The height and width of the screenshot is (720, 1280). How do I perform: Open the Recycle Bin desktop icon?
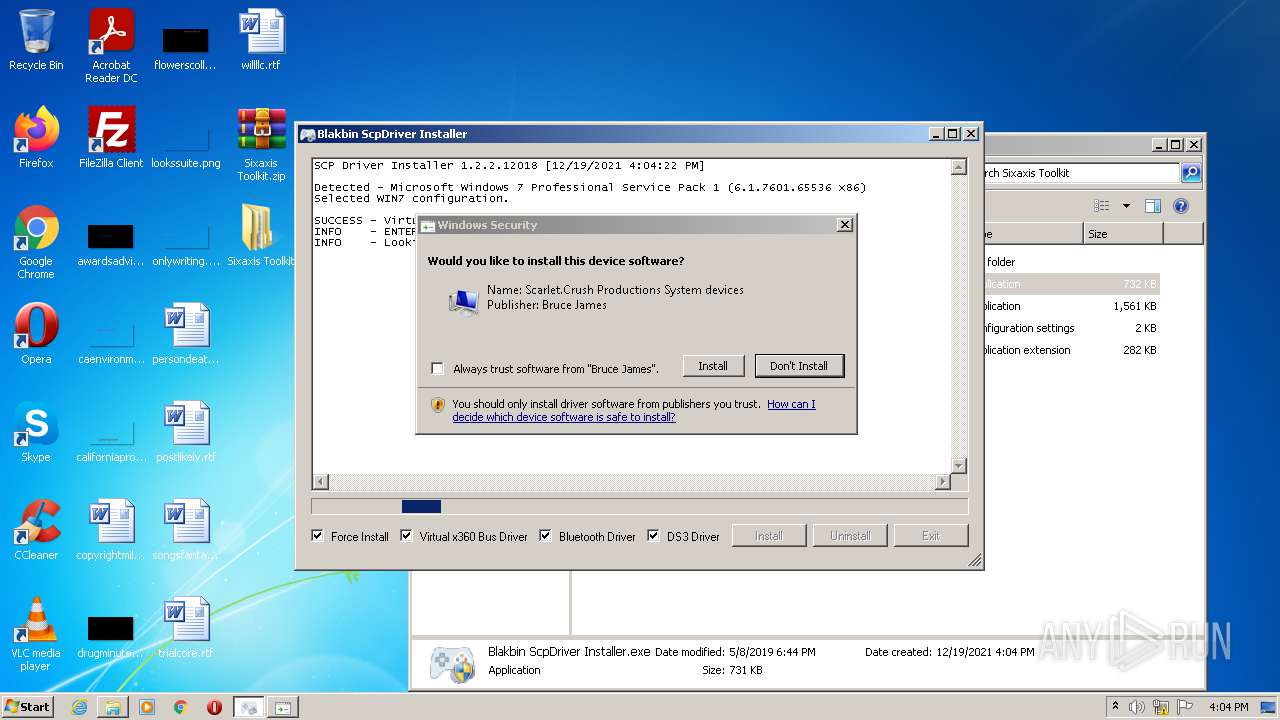[36, 40]
